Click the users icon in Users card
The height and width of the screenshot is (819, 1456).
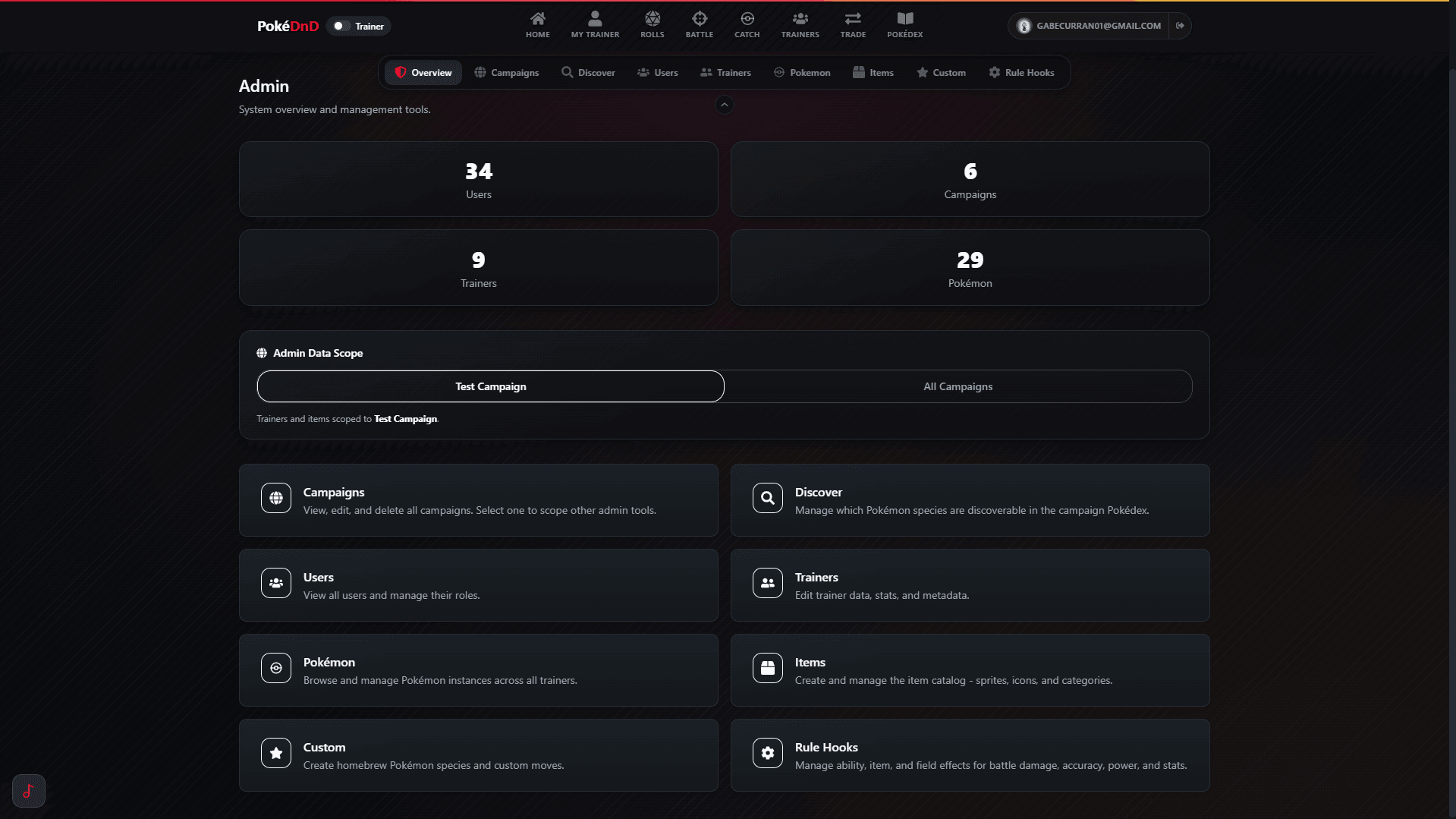[276, 583]
